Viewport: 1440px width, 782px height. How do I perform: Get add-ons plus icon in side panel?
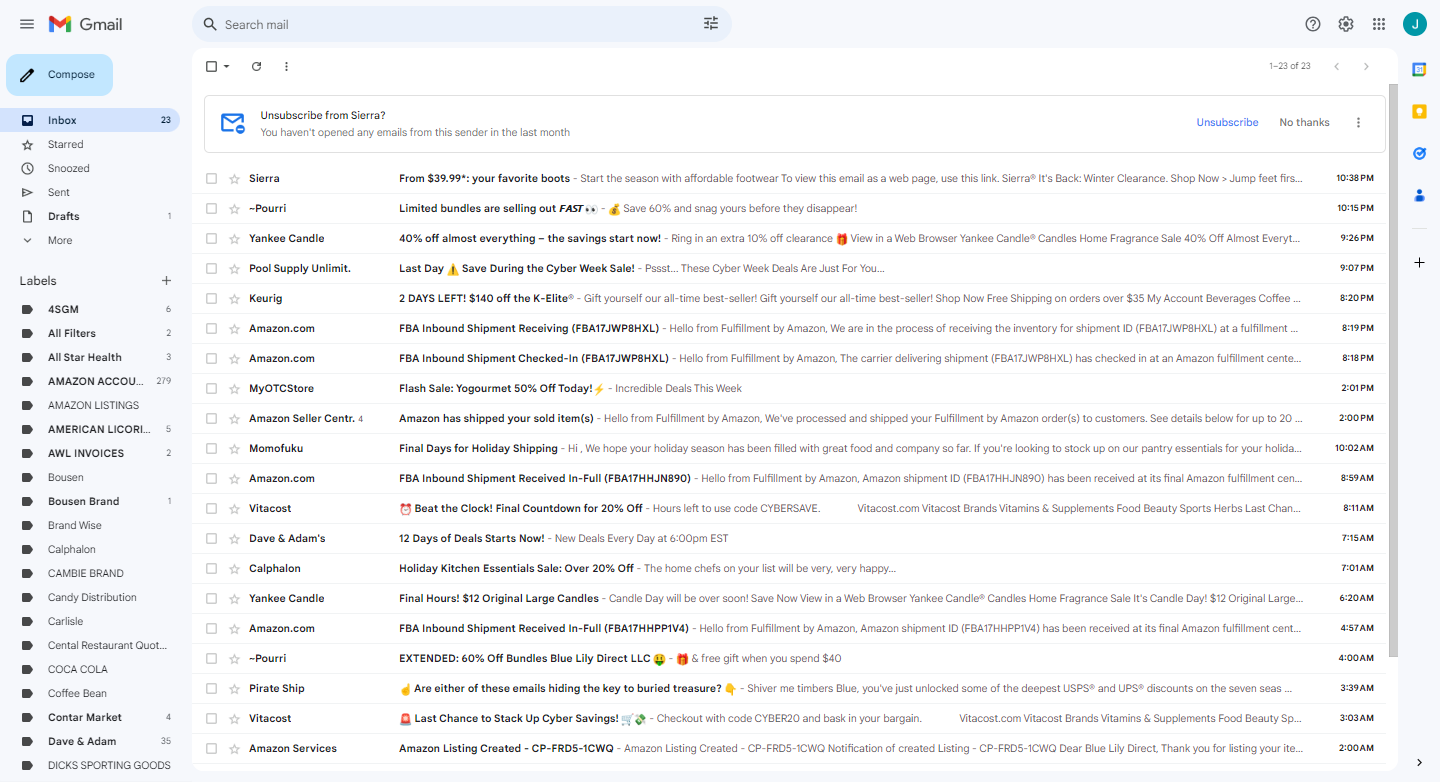pyautogui.click(x=1419, y=262)
